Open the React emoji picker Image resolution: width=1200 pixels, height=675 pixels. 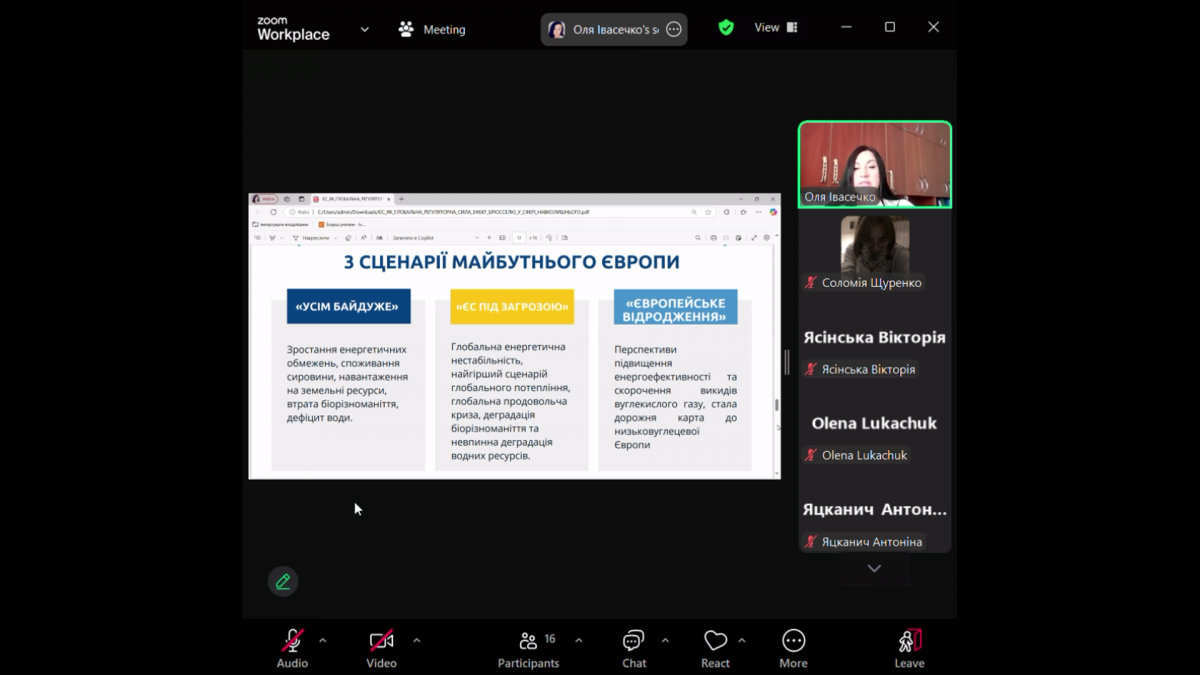pyautogui.click(x=715, y=640)
